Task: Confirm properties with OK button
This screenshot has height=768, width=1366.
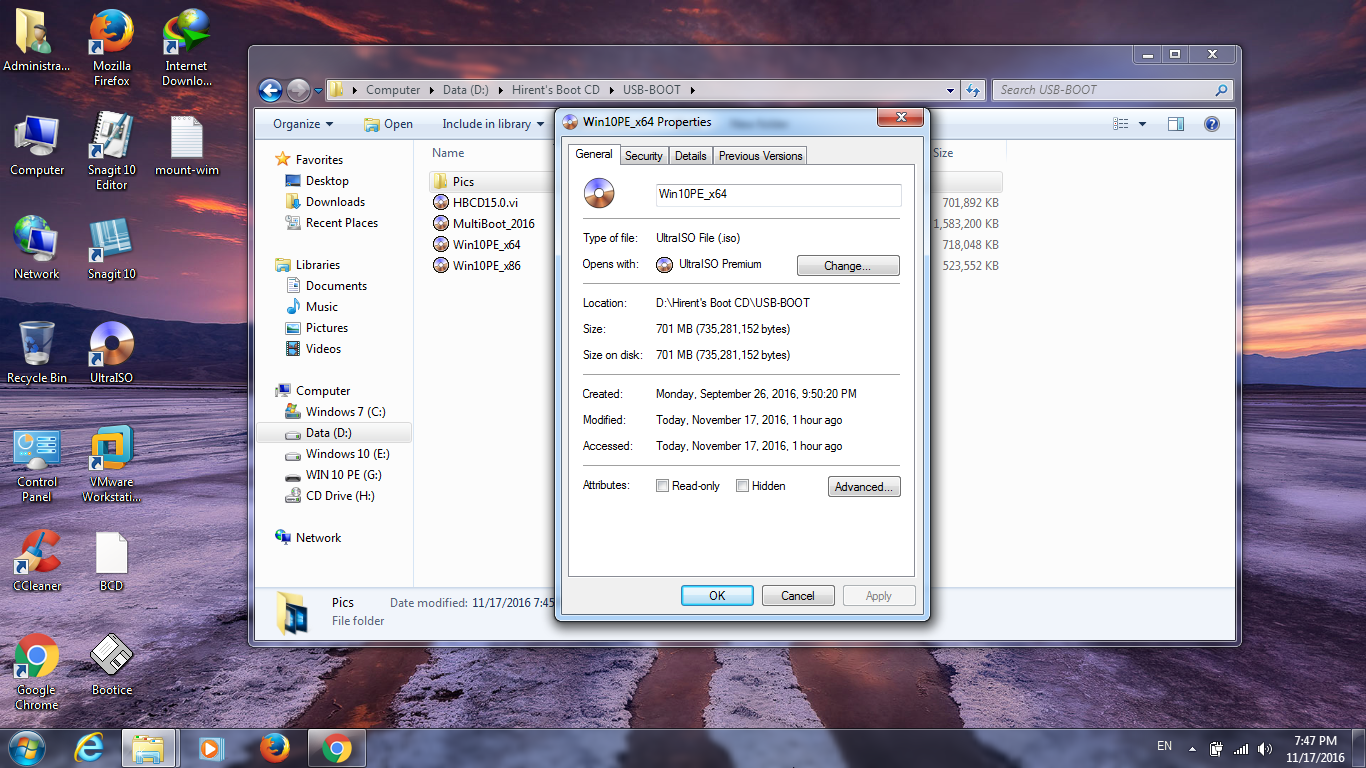Action: [717, 596]
